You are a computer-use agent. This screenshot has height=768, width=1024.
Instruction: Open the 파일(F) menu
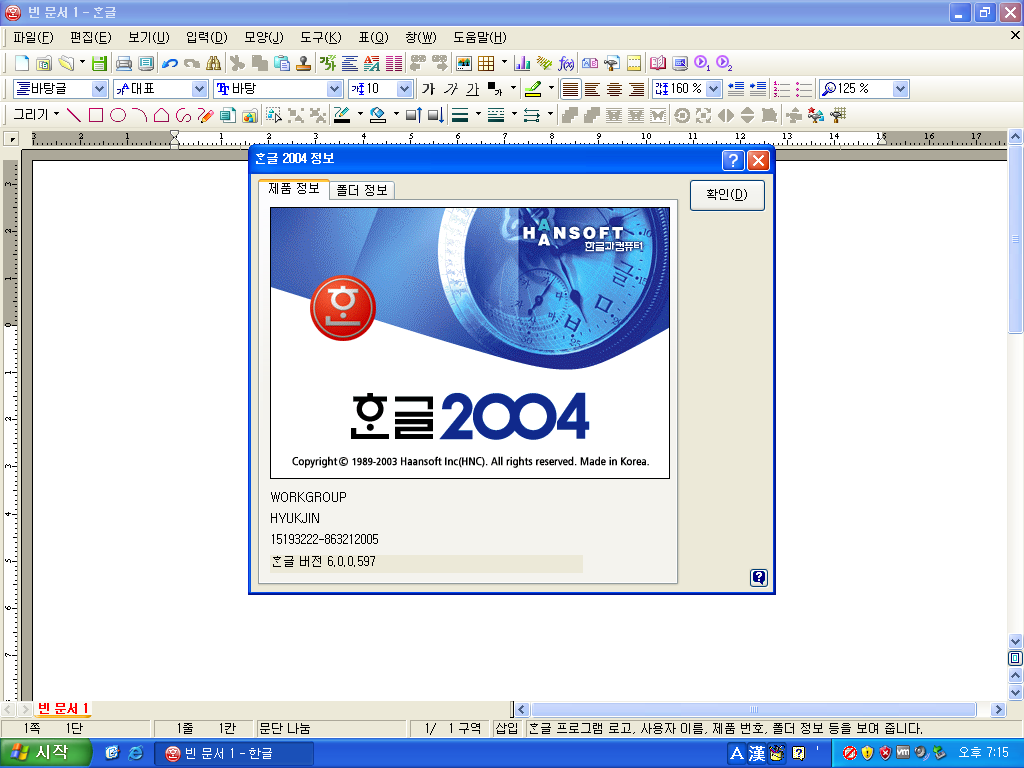[x=33, y=37]
